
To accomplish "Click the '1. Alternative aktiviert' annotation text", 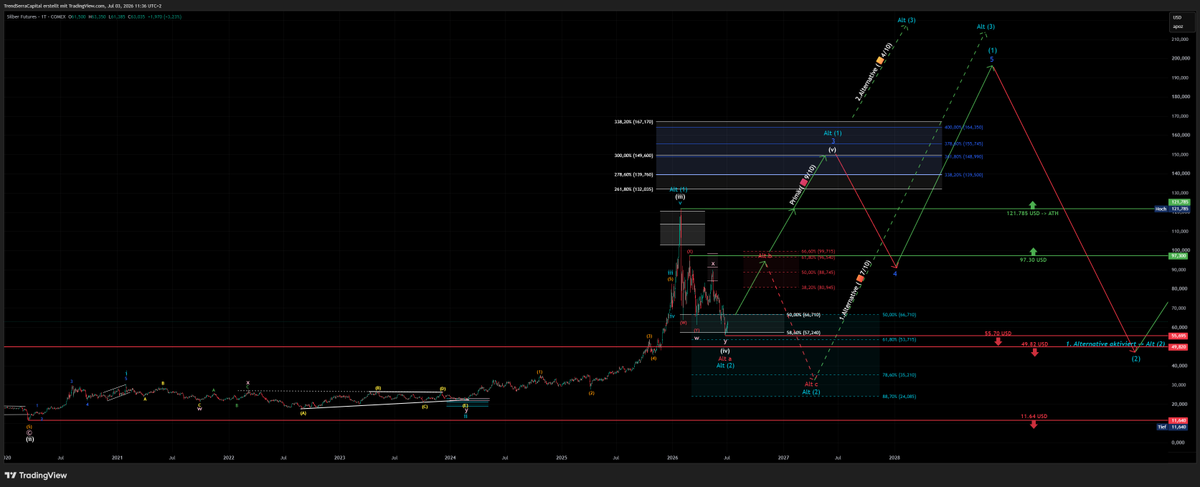I will pos(1103,344).
